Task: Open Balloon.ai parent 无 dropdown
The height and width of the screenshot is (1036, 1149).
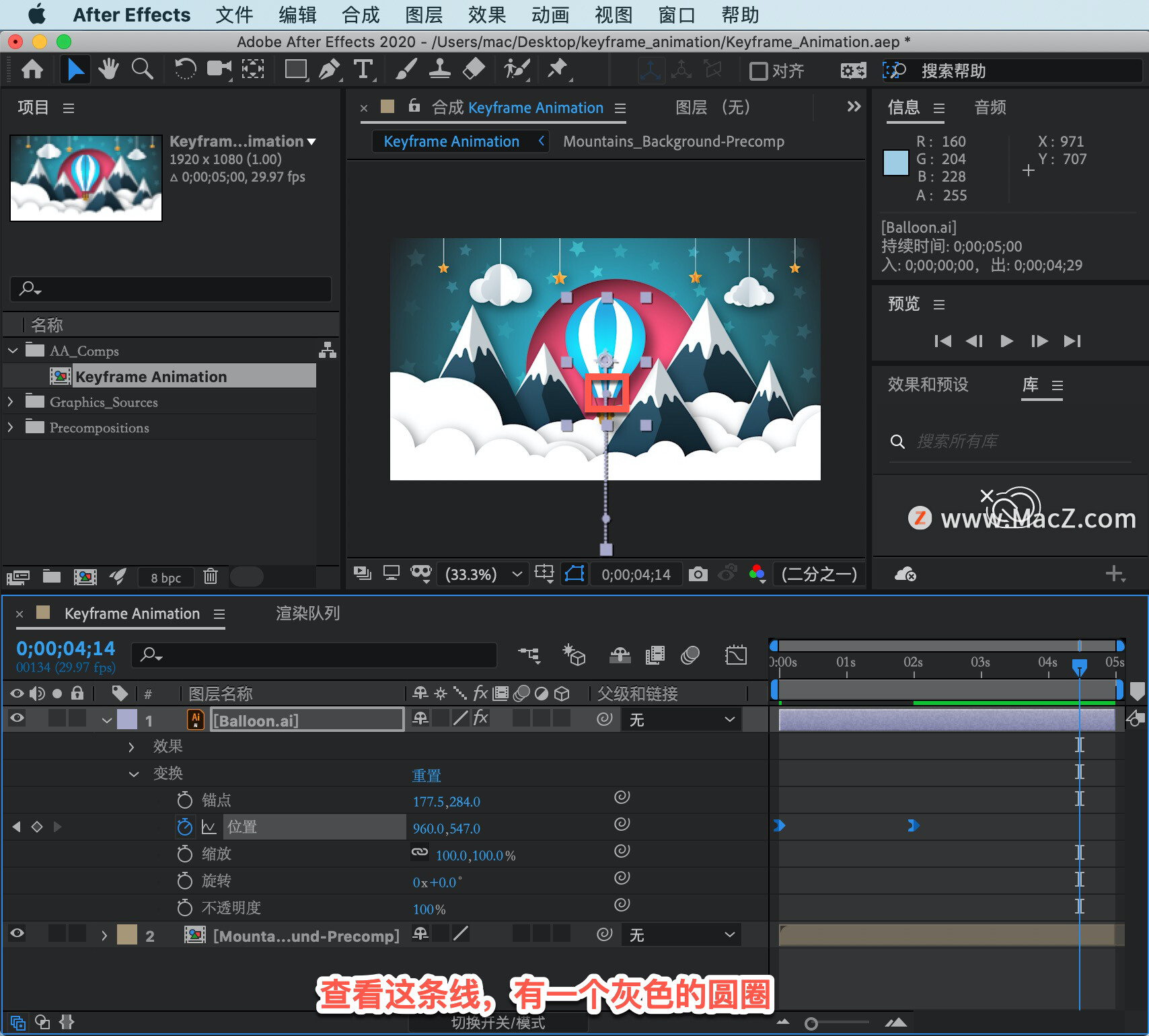Action: point(681,720)
